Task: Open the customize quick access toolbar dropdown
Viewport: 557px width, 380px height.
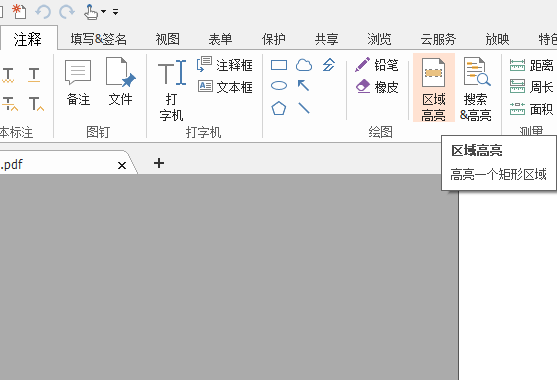Action: [115, 12]
